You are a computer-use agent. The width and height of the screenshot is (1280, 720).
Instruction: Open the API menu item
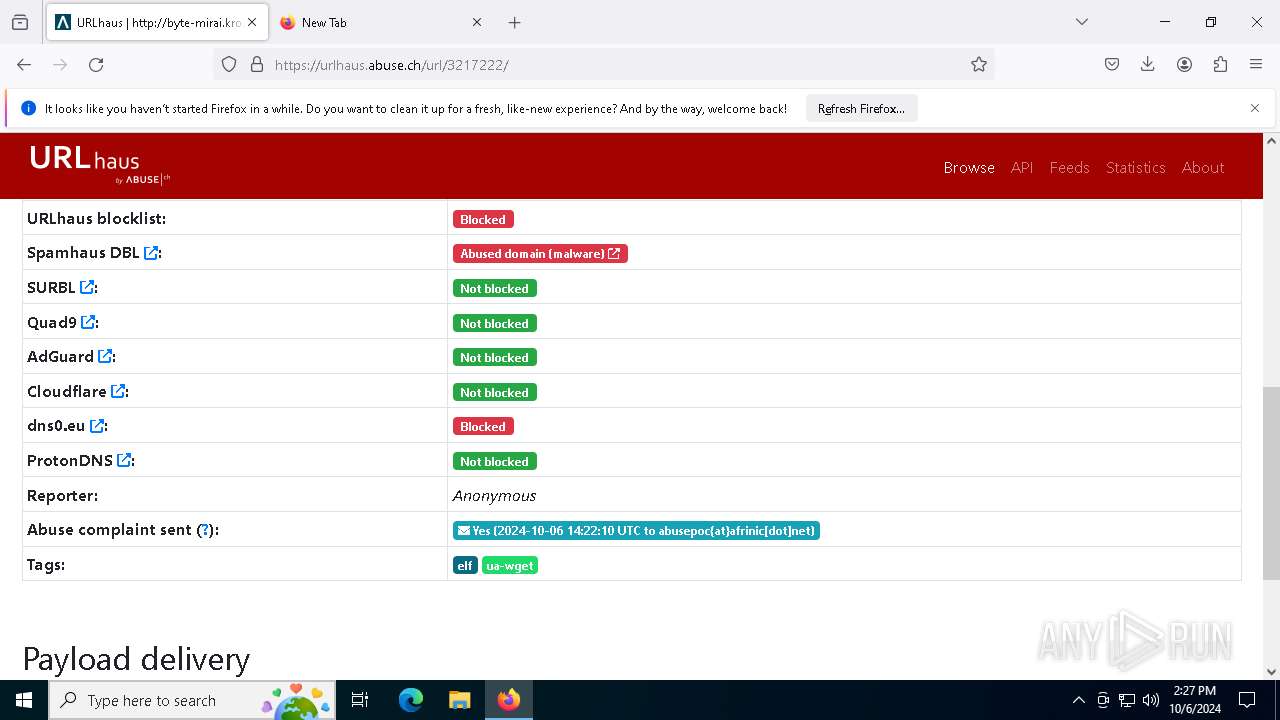(1022, 167)
